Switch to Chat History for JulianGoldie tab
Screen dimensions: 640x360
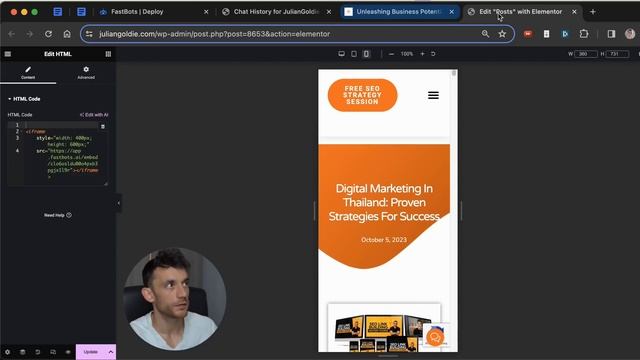point(276,12)
